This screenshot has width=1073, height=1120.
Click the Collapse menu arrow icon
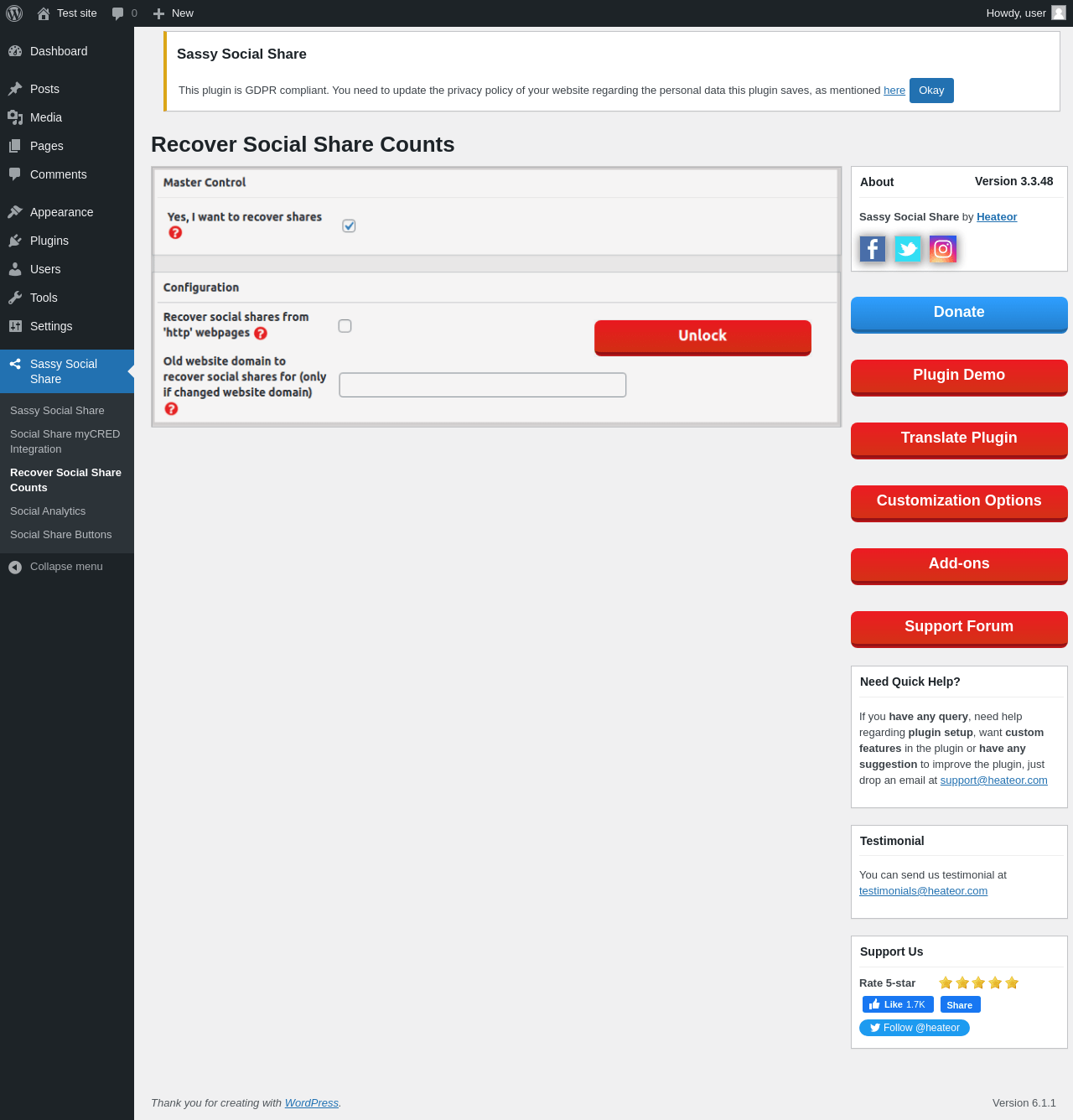15,568
